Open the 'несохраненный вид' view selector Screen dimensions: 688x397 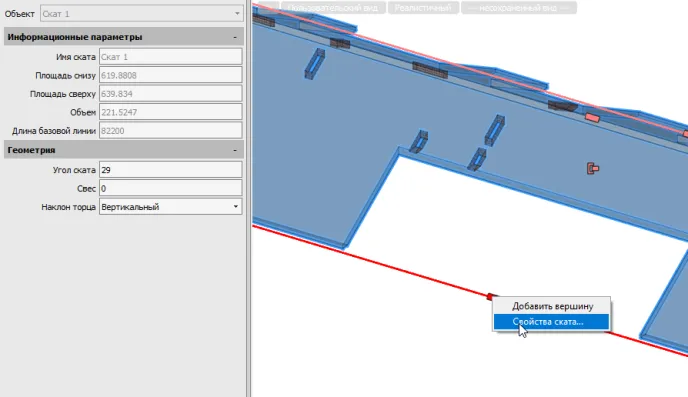519,7
